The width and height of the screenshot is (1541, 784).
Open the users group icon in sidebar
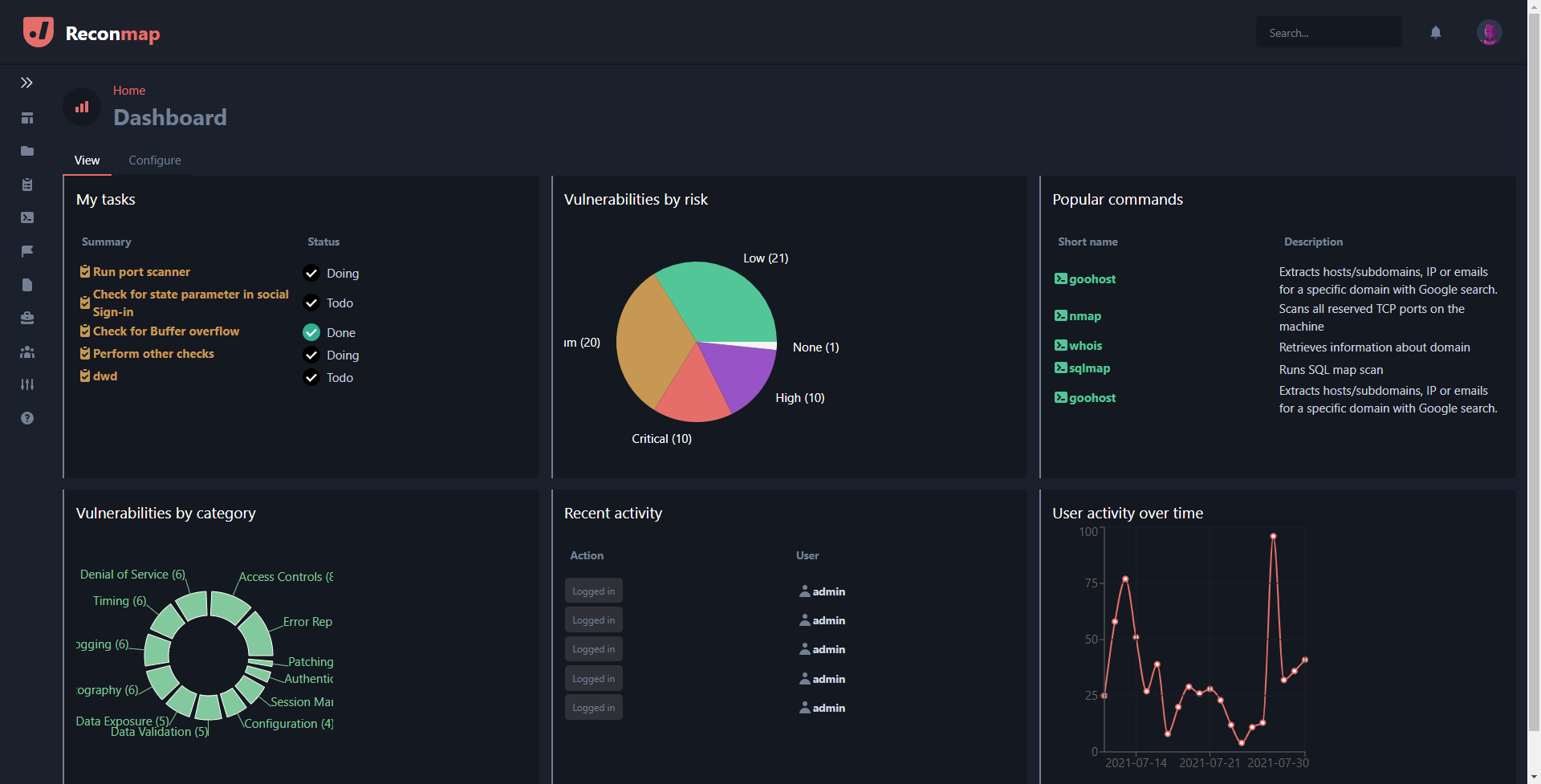[27, 351]
